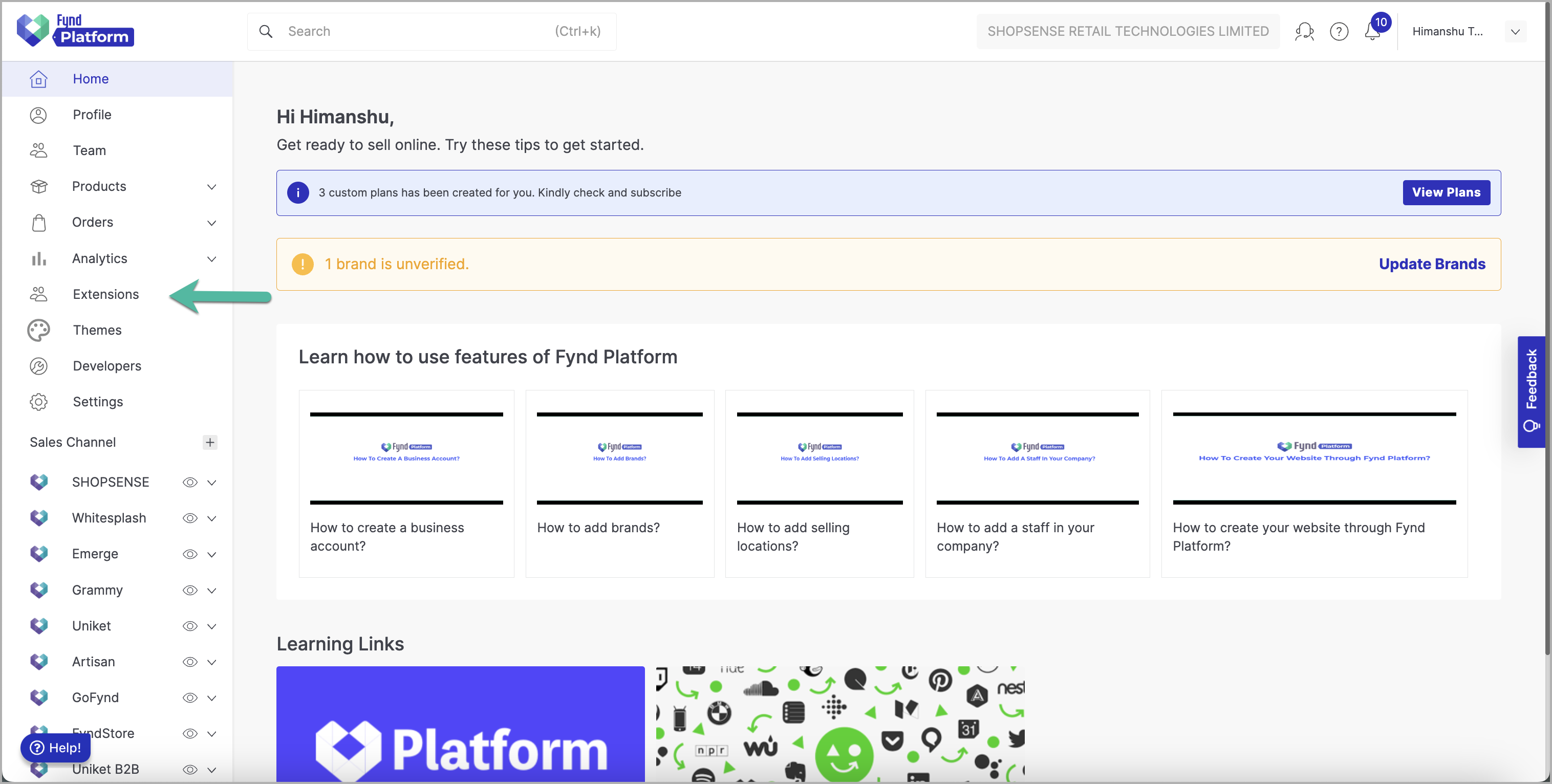
Task: Click the Grammy channel logo icon
Action: (x=38, y=590)
